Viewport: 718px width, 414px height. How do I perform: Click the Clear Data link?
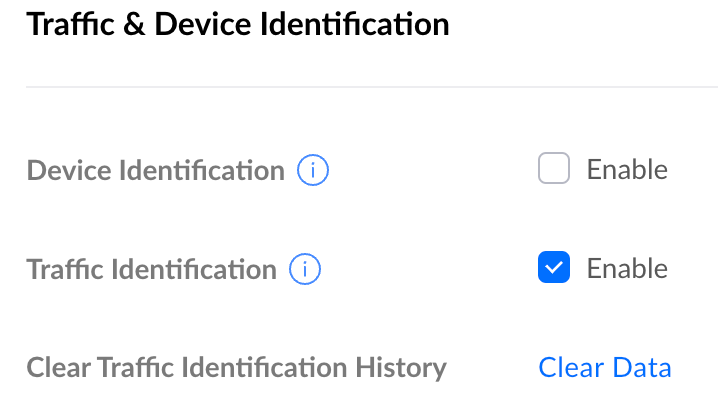pyautogui.click(x=605, y=367)
